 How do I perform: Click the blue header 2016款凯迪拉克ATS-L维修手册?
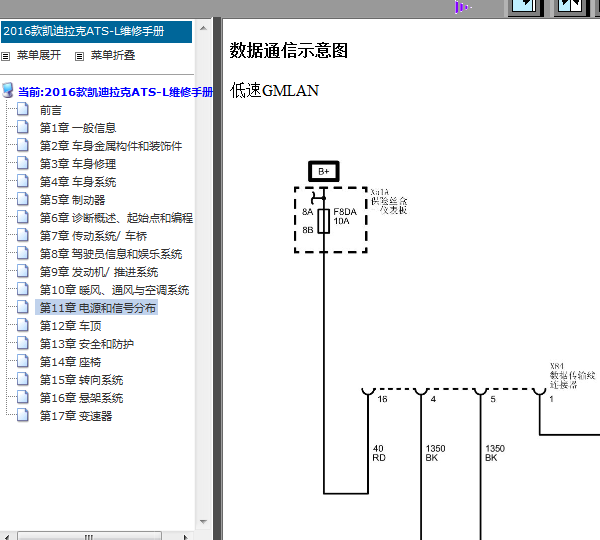(x=96, y=32)
